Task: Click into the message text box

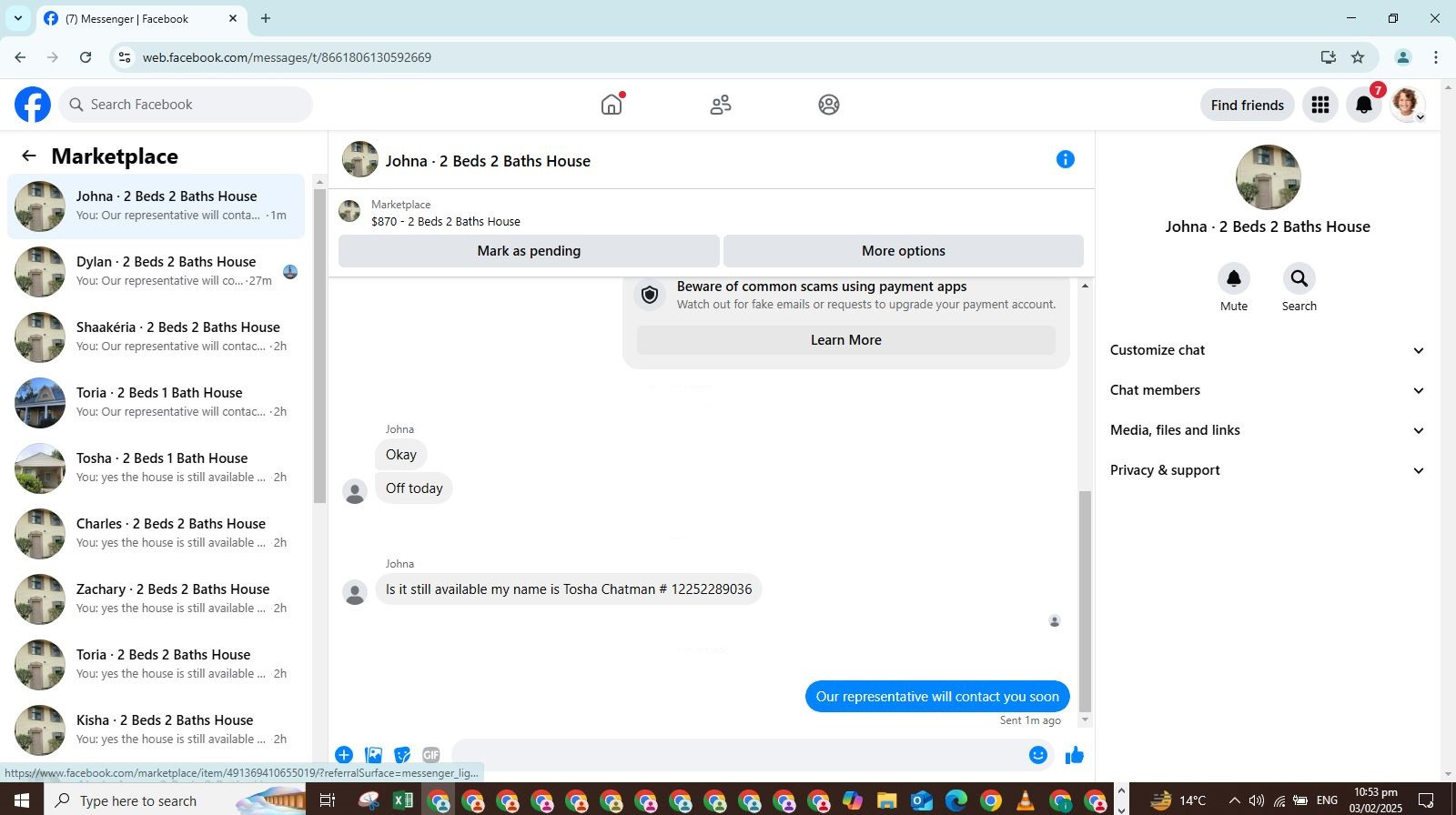Action: tap(737, 755)
